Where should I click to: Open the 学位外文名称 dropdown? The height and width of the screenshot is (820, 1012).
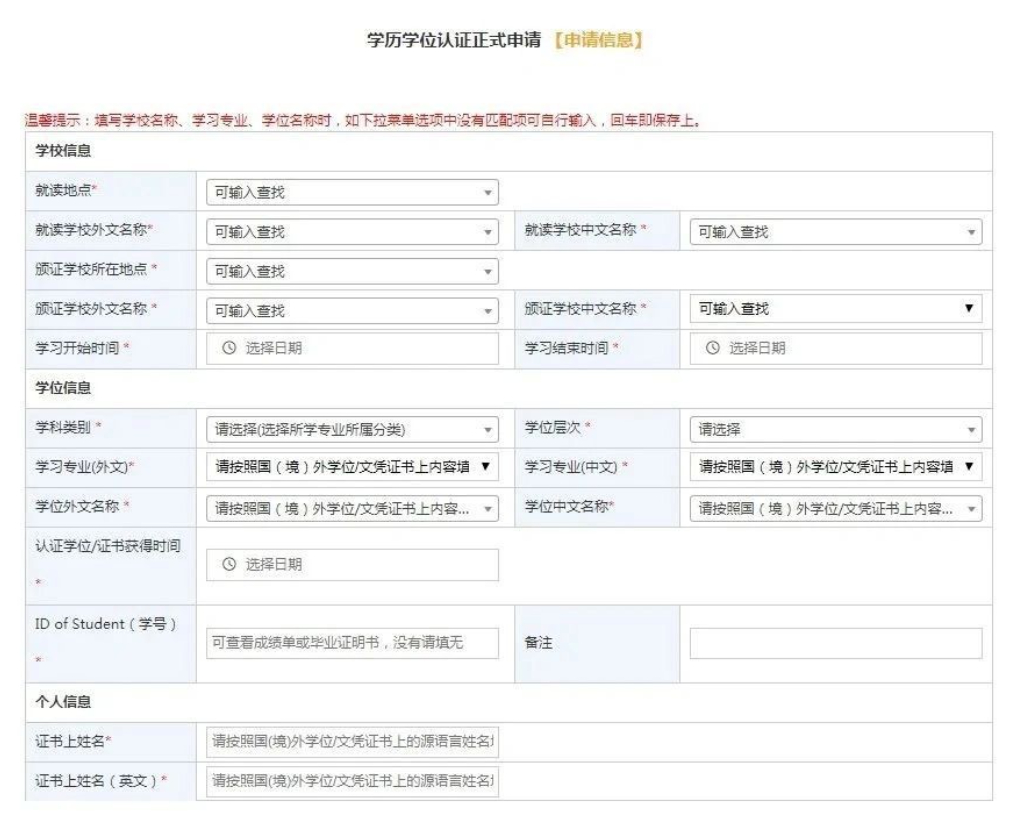click(x=351, y=508)
